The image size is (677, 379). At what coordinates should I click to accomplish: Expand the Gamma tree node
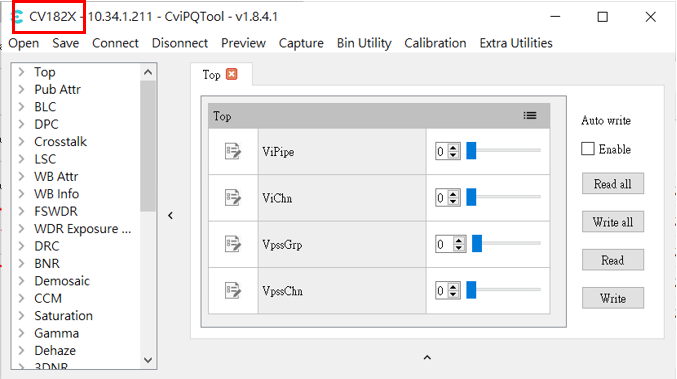(21, 333)
